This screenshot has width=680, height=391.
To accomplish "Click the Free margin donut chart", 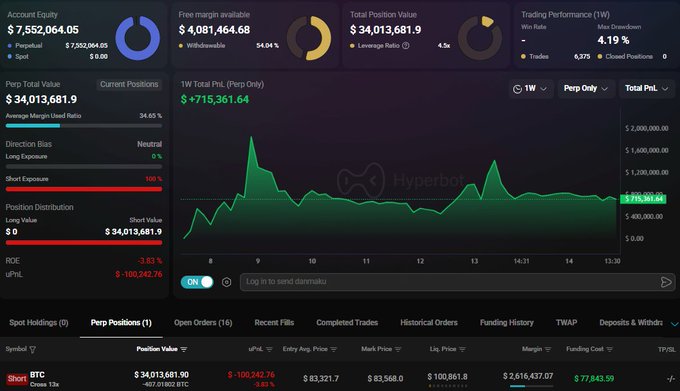I will click(309, 38).
